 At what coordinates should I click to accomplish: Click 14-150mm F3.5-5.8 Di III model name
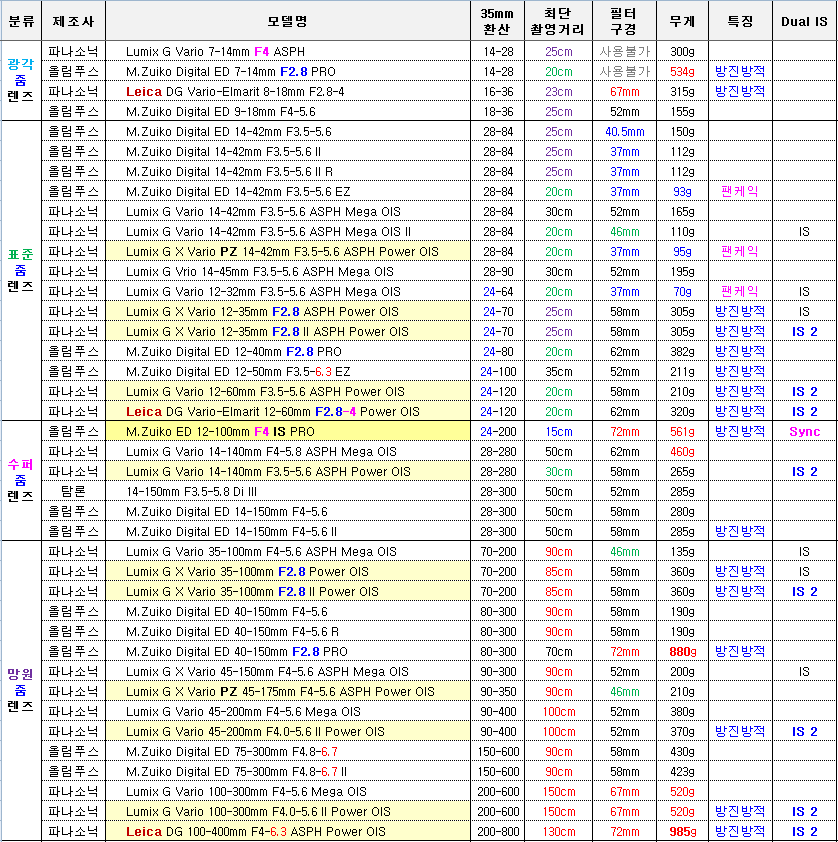(x=192, y=492)
